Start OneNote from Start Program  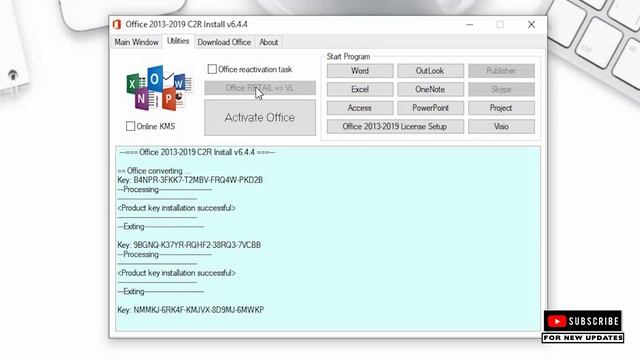click(430, 89)
